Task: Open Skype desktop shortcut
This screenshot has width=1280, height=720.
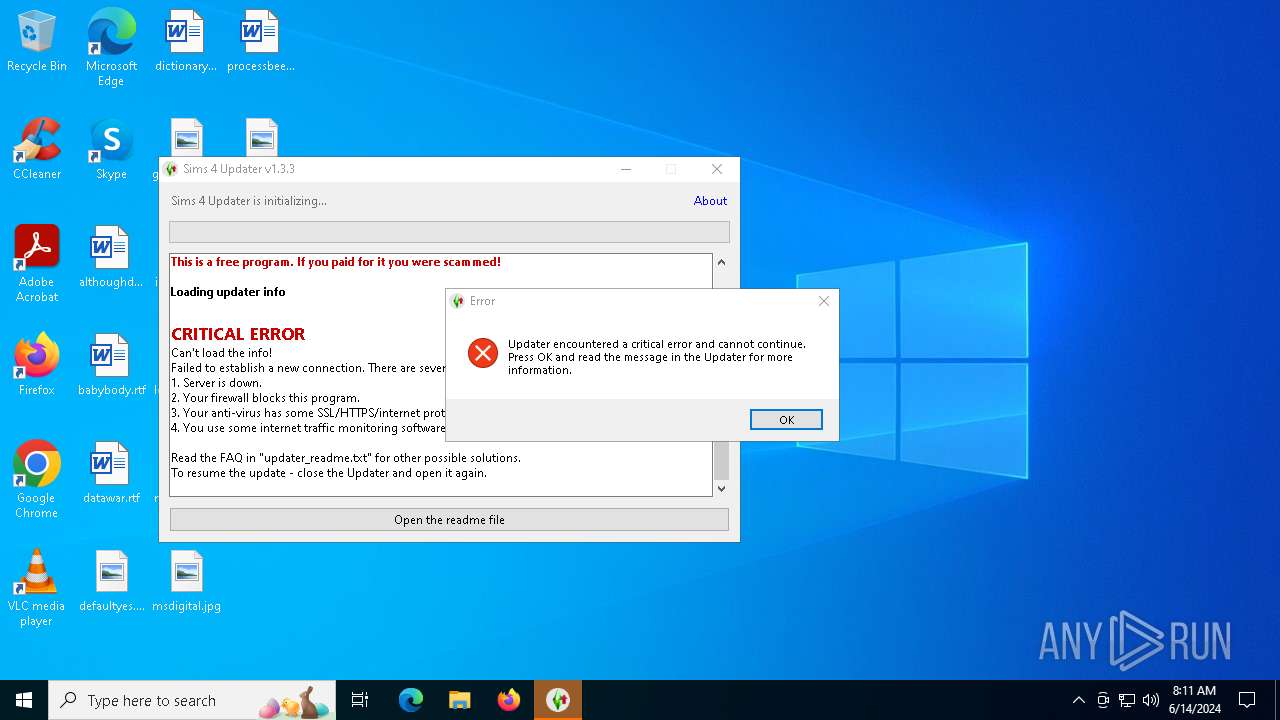Action: 111,150
